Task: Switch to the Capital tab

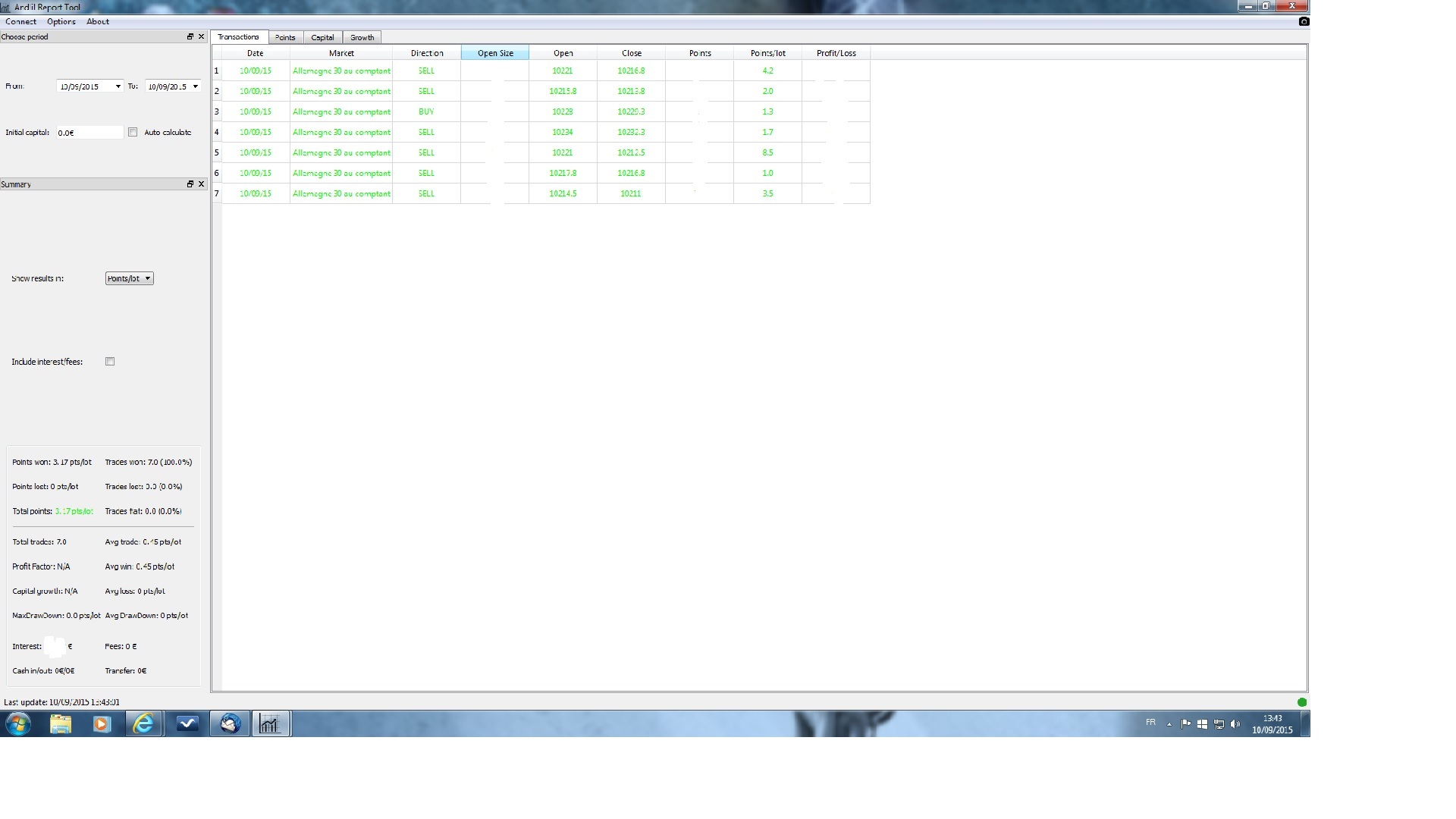Action: [322, 37]
